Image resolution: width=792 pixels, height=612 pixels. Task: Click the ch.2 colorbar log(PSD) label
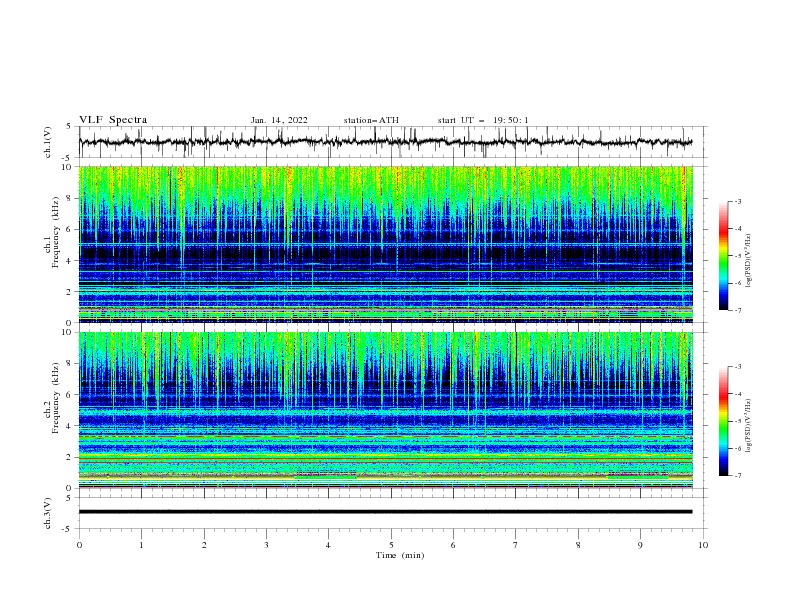pyautogui.click(x=749, y=426)
